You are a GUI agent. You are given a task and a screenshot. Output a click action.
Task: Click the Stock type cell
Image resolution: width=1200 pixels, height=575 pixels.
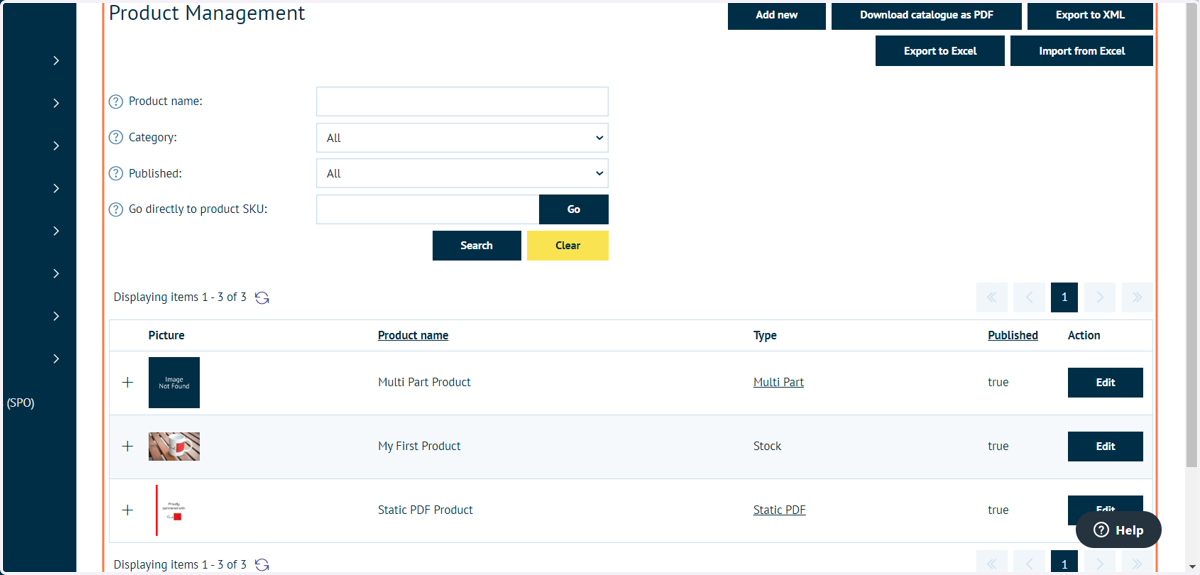click(x=767, y=446)
